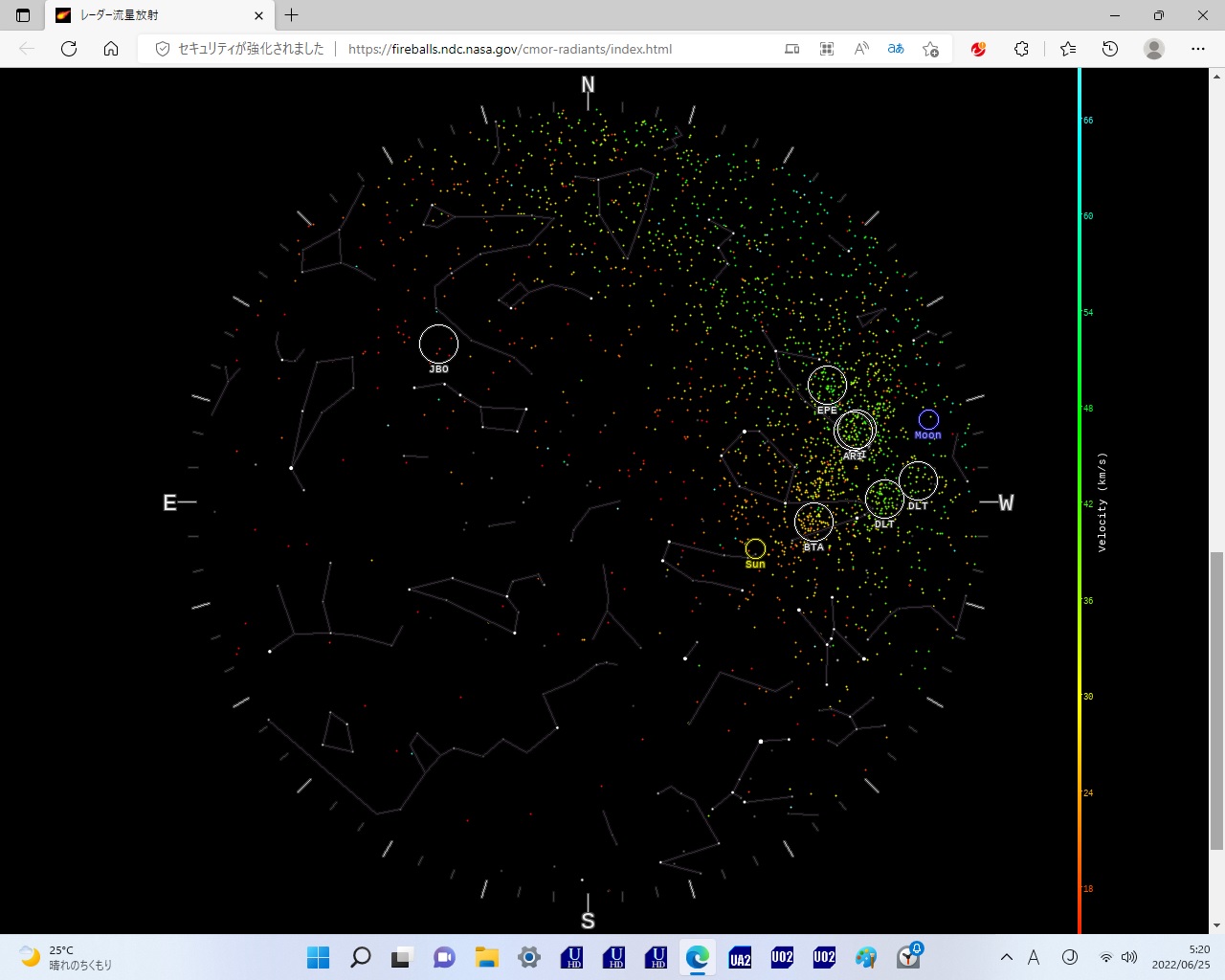Open the tab actions menu
The height and width of the screenshot is (980, 1225).
(x=23, y=15)
